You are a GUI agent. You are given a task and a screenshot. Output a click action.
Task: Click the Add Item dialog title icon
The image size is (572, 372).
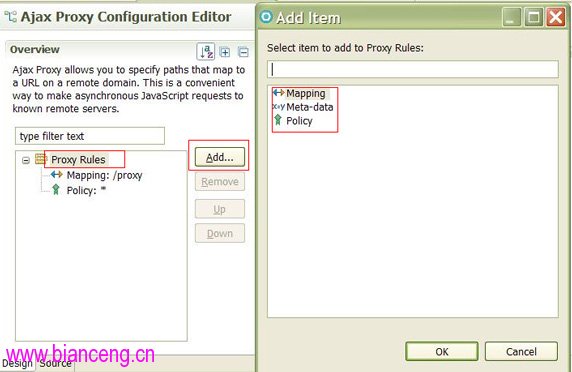(x=266, y=17)
